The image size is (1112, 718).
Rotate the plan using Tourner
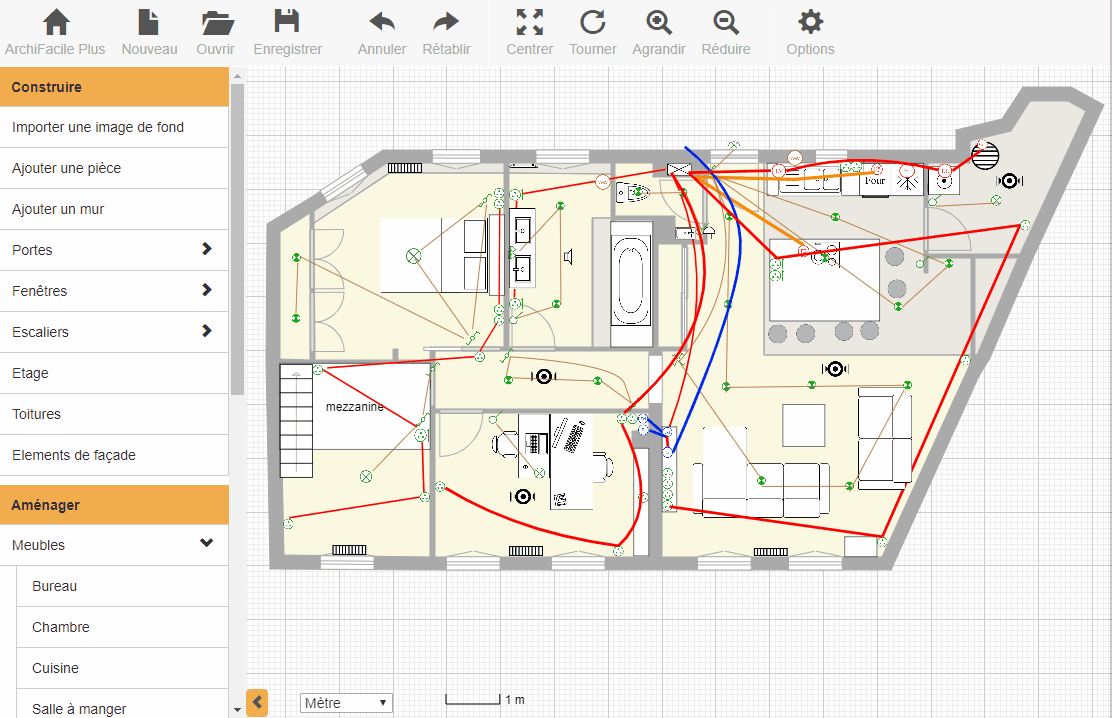click(592, 23)
